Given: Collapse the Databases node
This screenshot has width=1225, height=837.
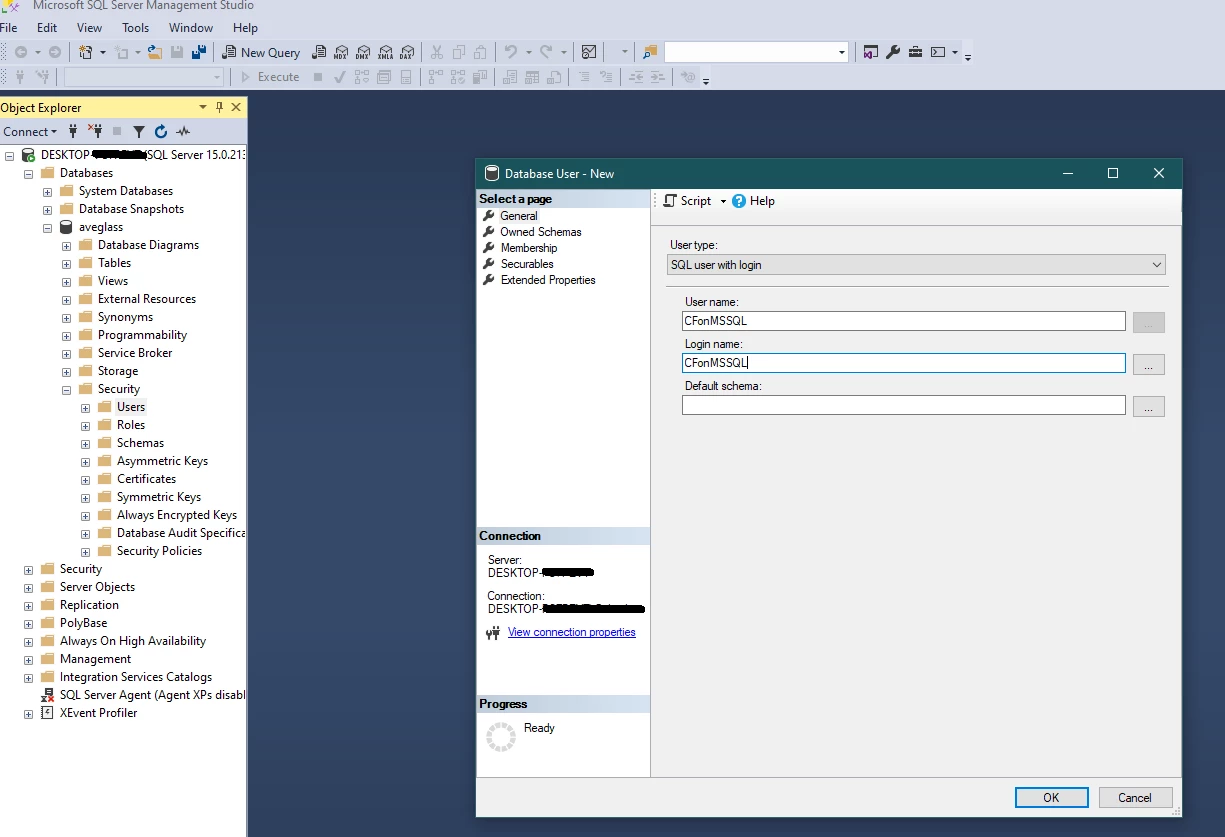Looking at the screenshot, I should 28,173.
